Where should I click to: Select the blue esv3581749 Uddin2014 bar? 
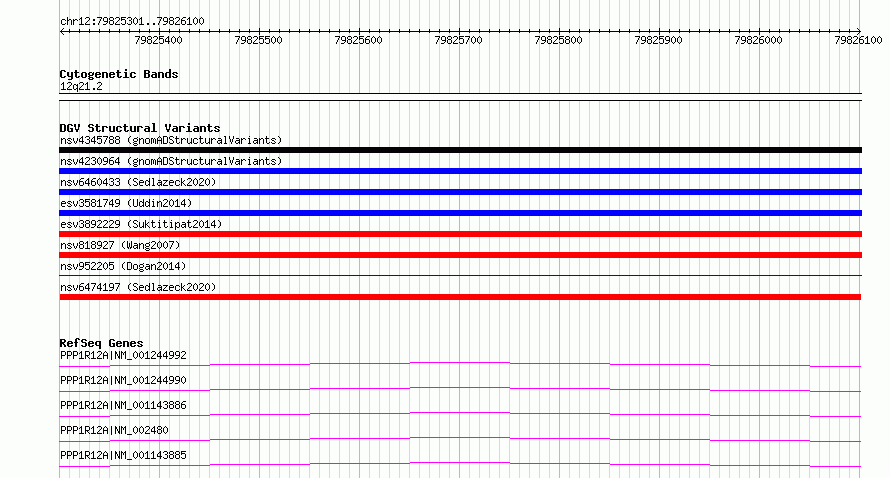[x=460, y=213]
